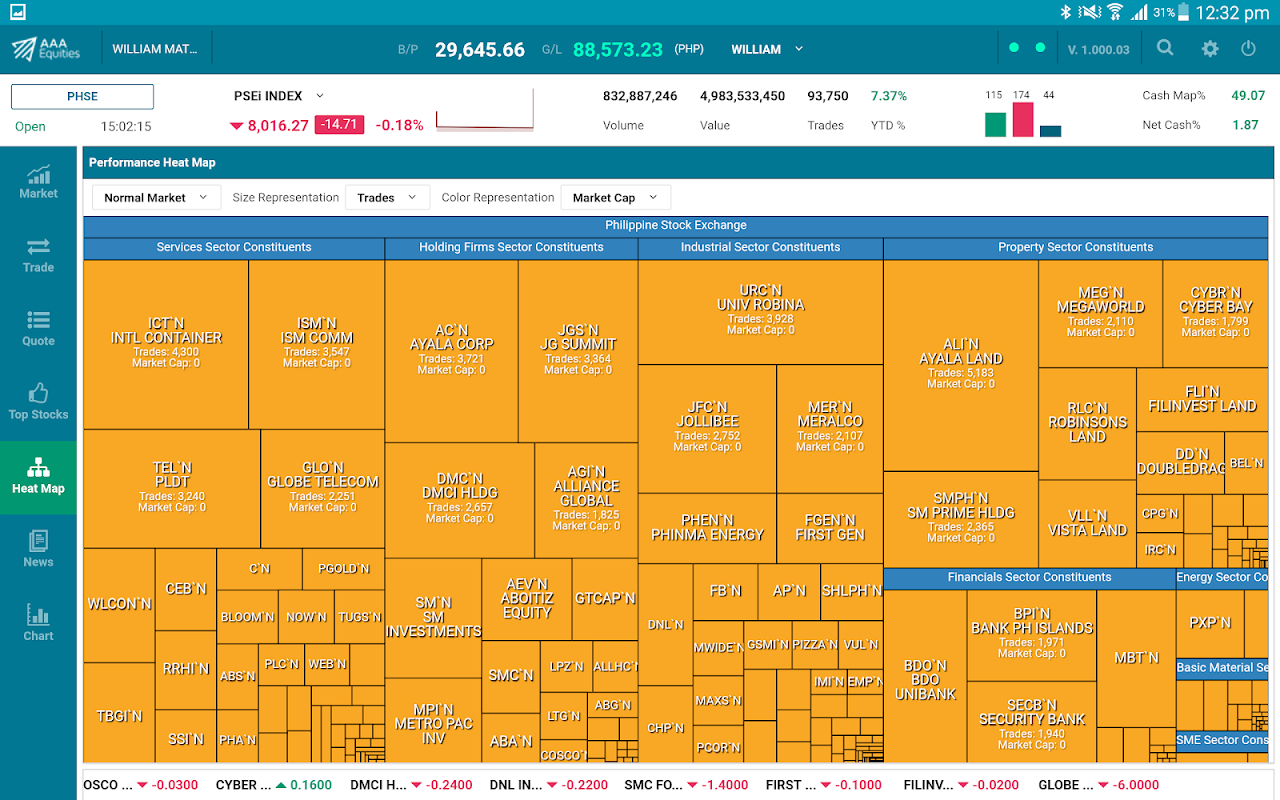Viewport: 1280px width, 800px height.
Task: Select Philippine Stock Exchange header
Action: pyautogui.click(x=676, y=225)
